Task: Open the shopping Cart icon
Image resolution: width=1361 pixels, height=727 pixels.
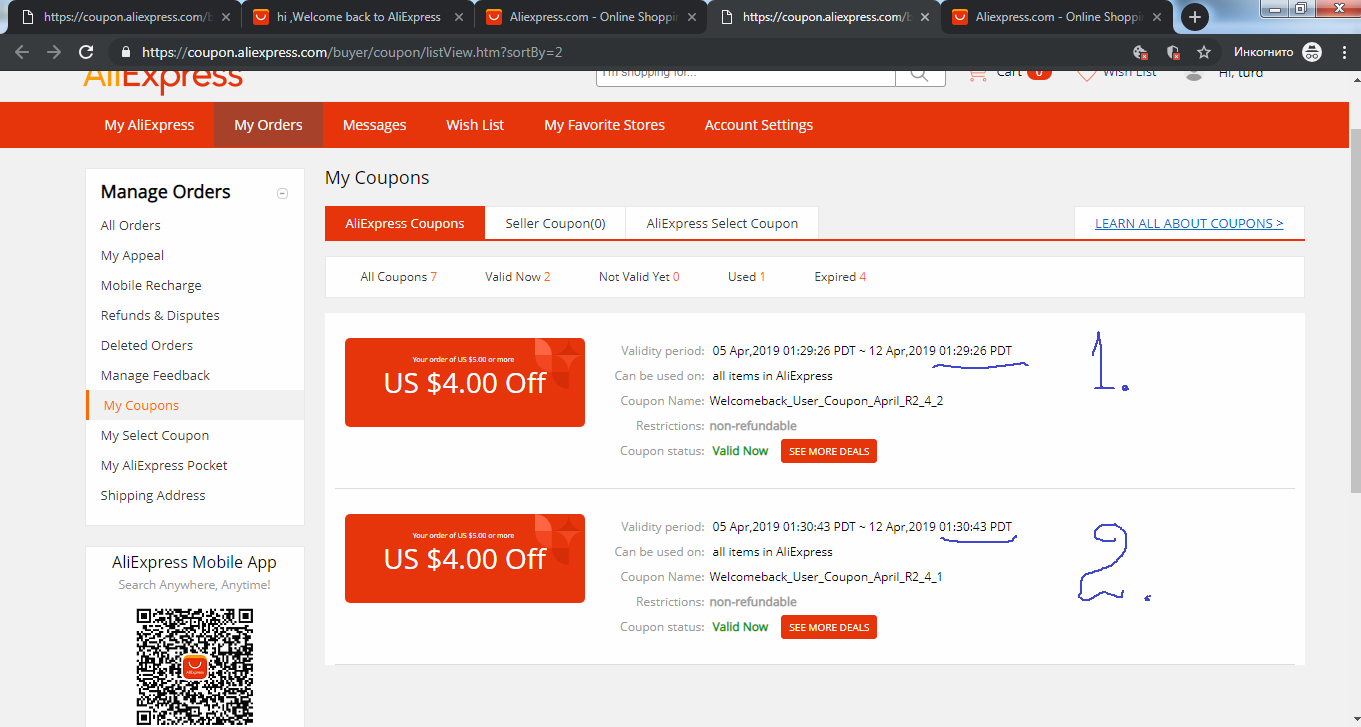Action: point(979,73)
